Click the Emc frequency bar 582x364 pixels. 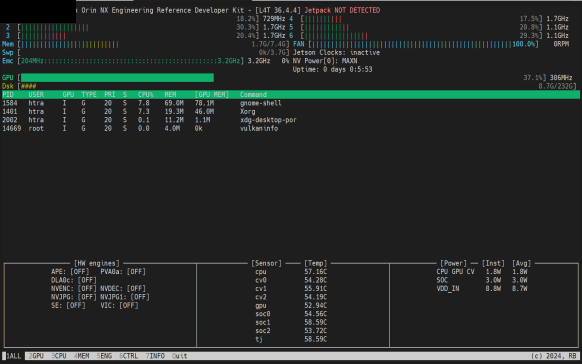click(131, 61)
